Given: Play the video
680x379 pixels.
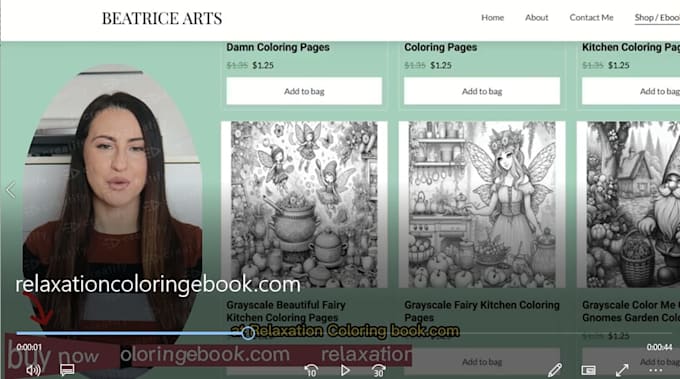Looking at the screenshot, I should point(345,370).
